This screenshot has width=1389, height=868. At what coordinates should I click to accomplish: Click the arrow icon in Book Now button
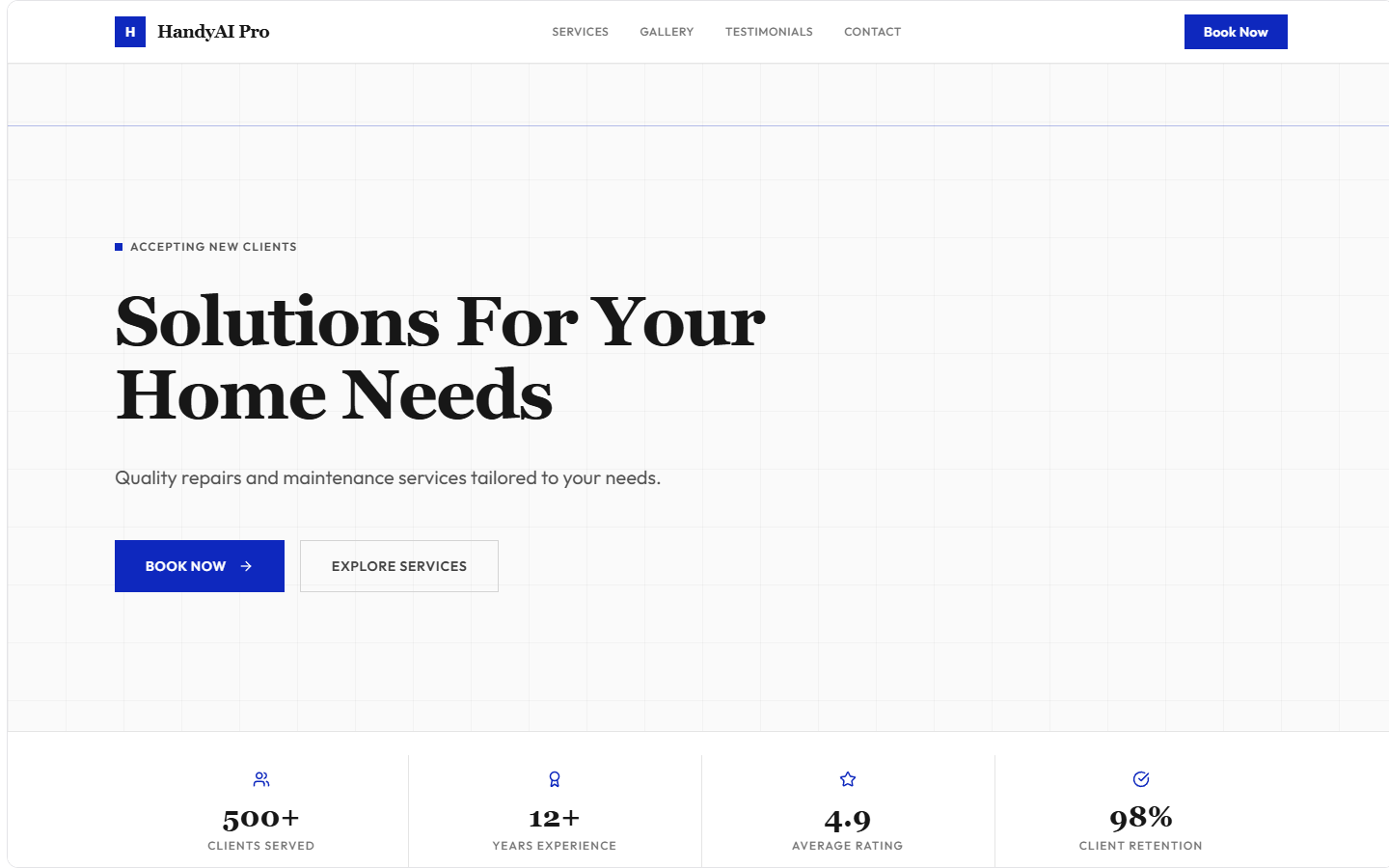(246, 566)
